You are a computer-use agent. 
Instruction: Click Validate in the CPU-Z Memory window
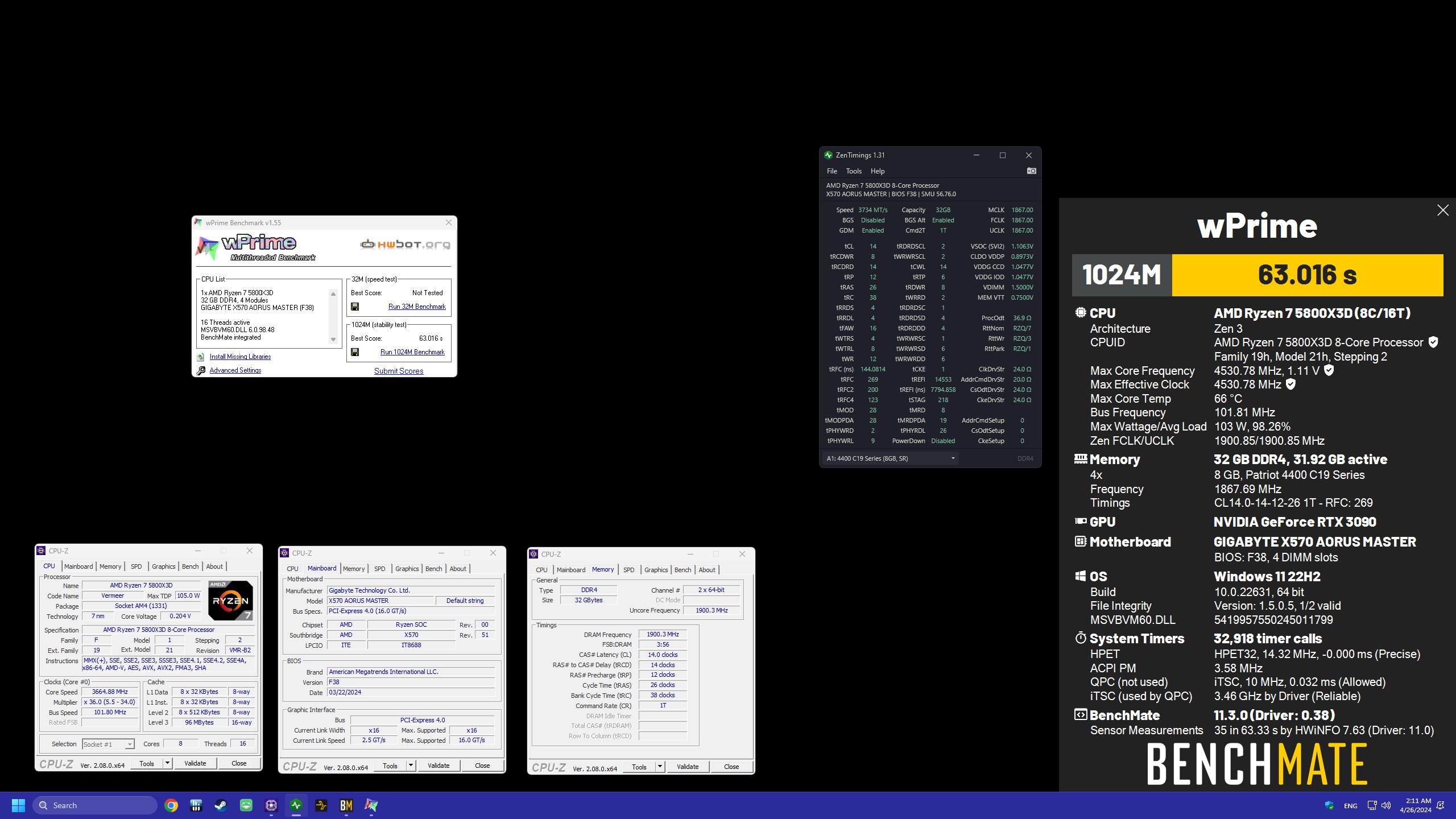tap(688, 767)
